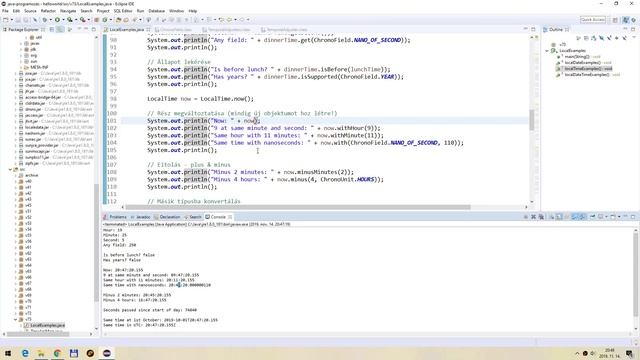Viewport: 640px width, 360px height.
Task: Open the Run menu
Action: coord(140,11)
